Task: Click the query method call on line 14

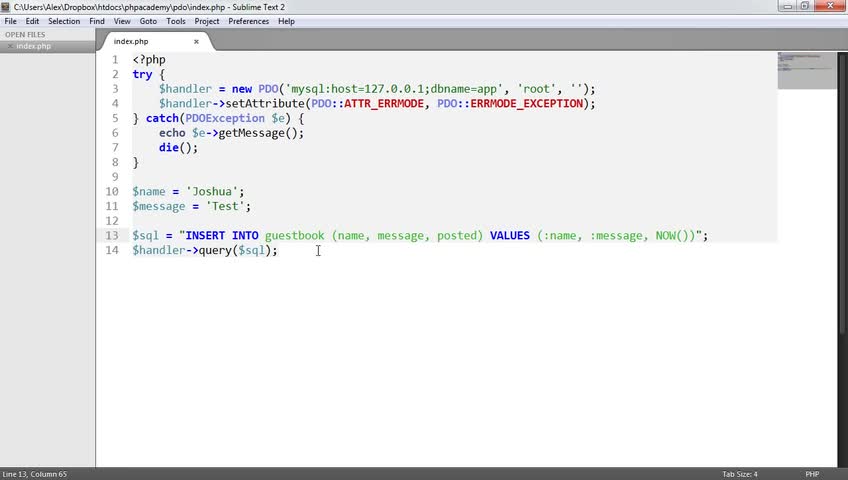Action: [215, 250]
